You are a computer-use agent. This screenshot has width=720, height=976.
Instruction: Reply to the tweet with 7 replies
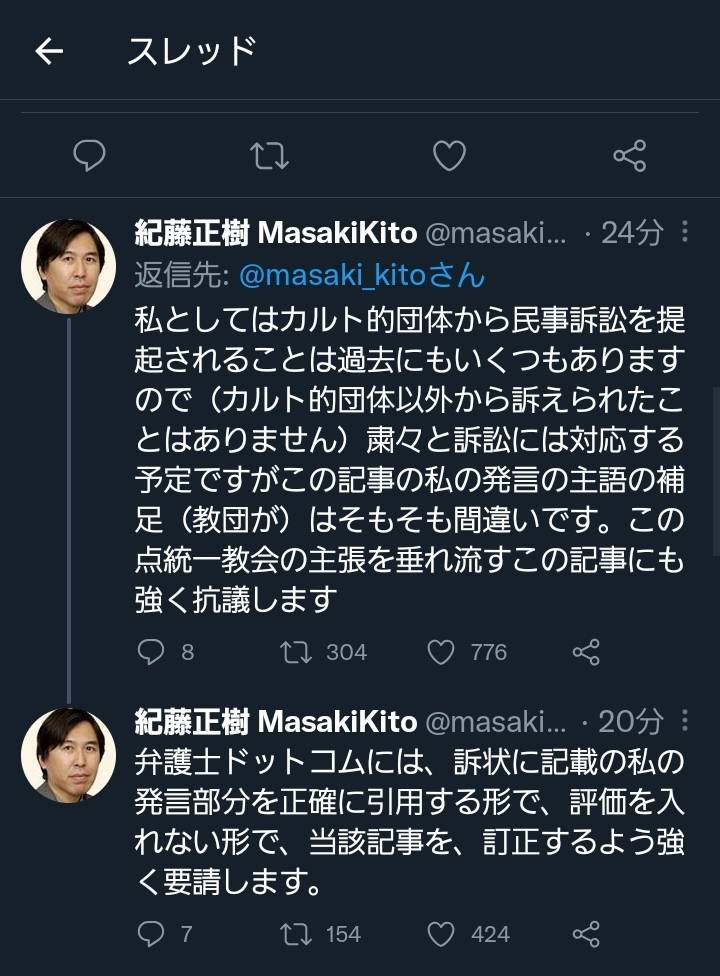150,934
